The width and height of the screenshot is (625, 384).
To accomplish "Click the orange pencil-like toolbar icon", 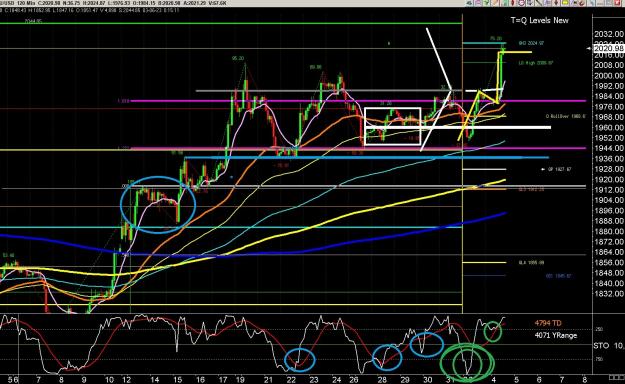I will click(495, 3).
